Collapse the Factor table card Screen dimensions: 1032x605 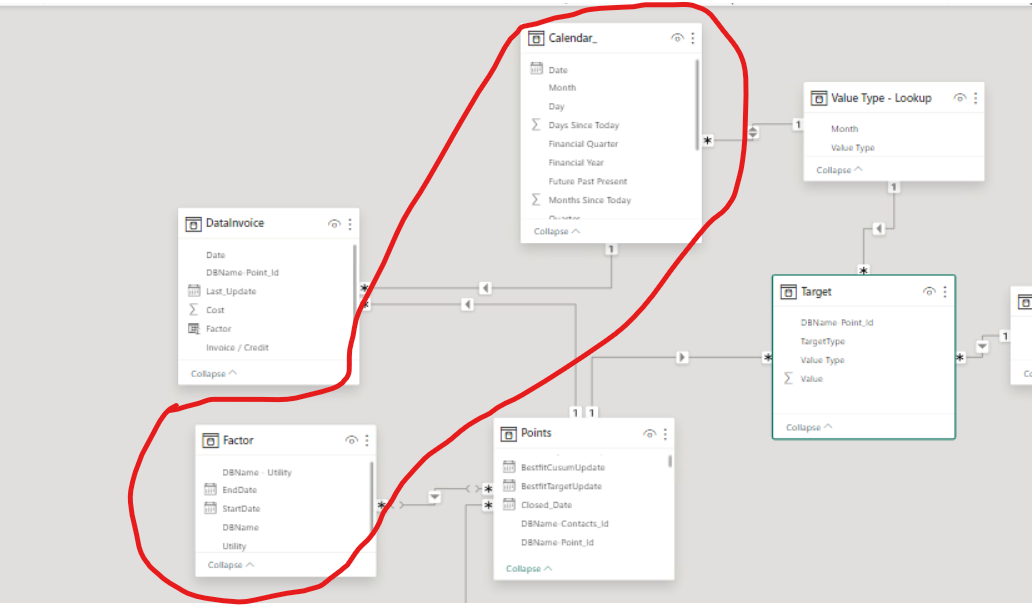tap(231, 565)
